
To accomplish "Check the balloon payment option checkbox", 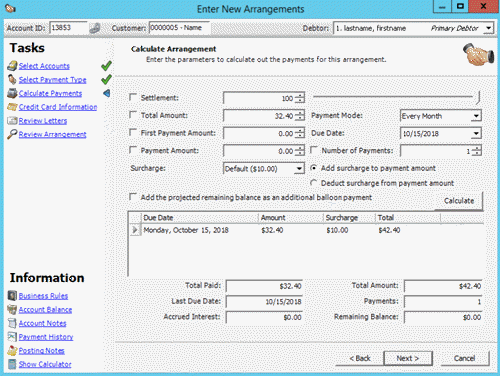I will point(133,197).
